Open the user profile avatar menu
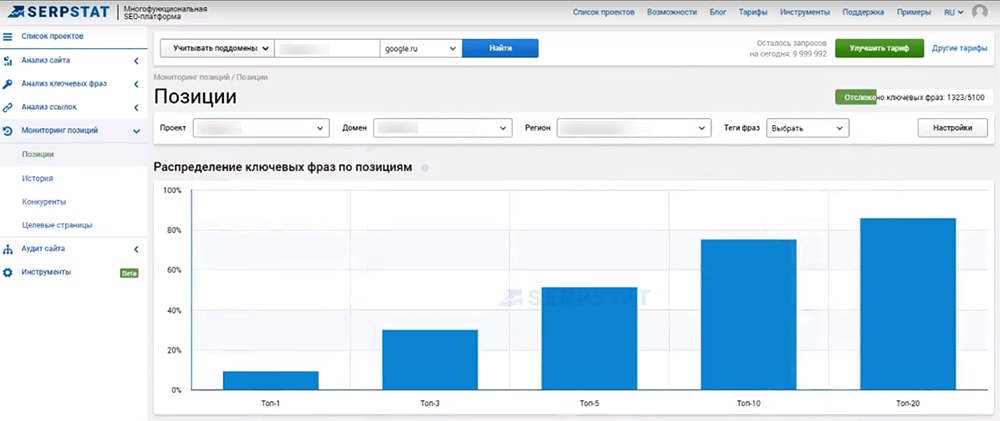The image size is (1000, 421). pos(979,12)
